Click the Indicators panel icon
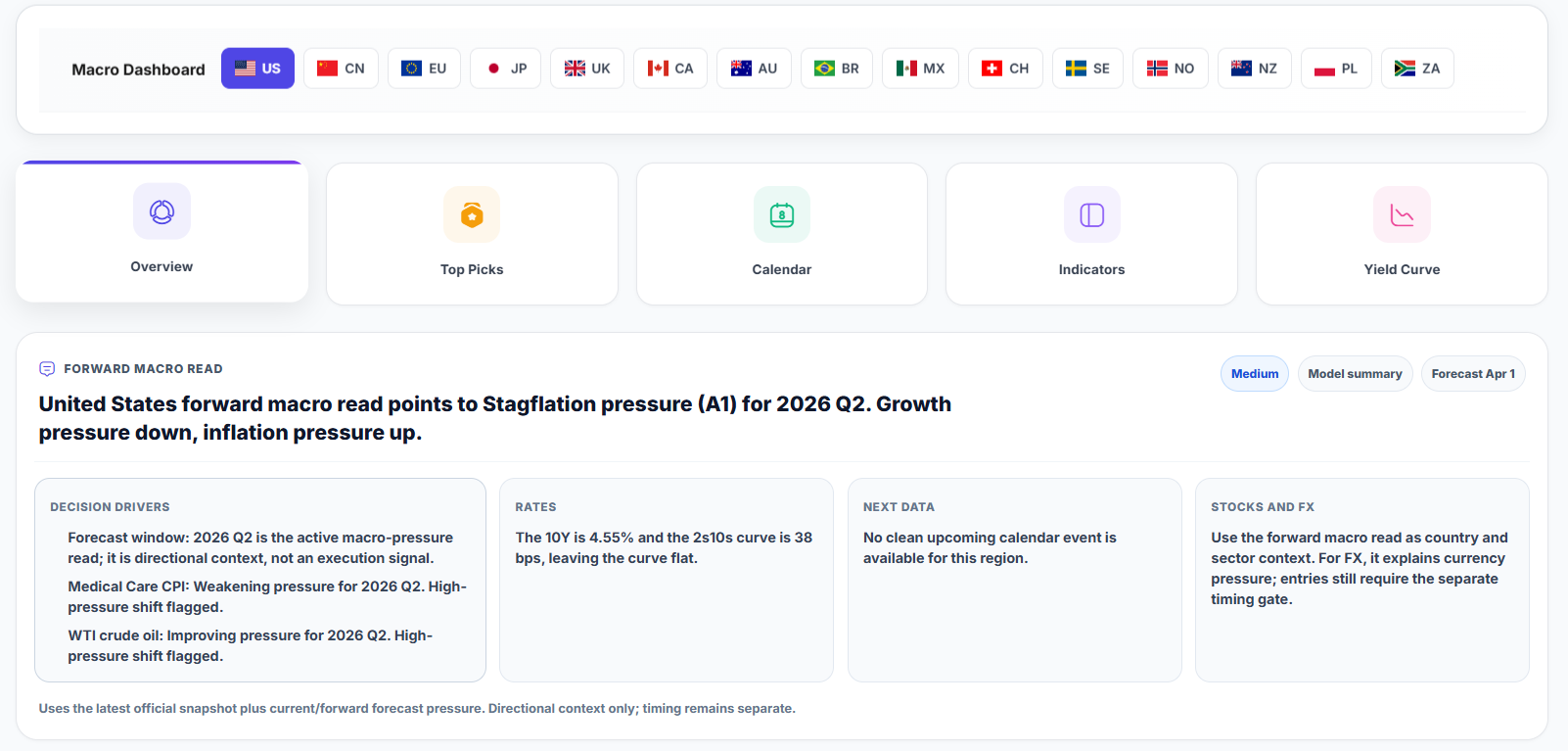The height and width of the screenshot is (751, 1568). pyautogui.click(x=1091, y=214)
